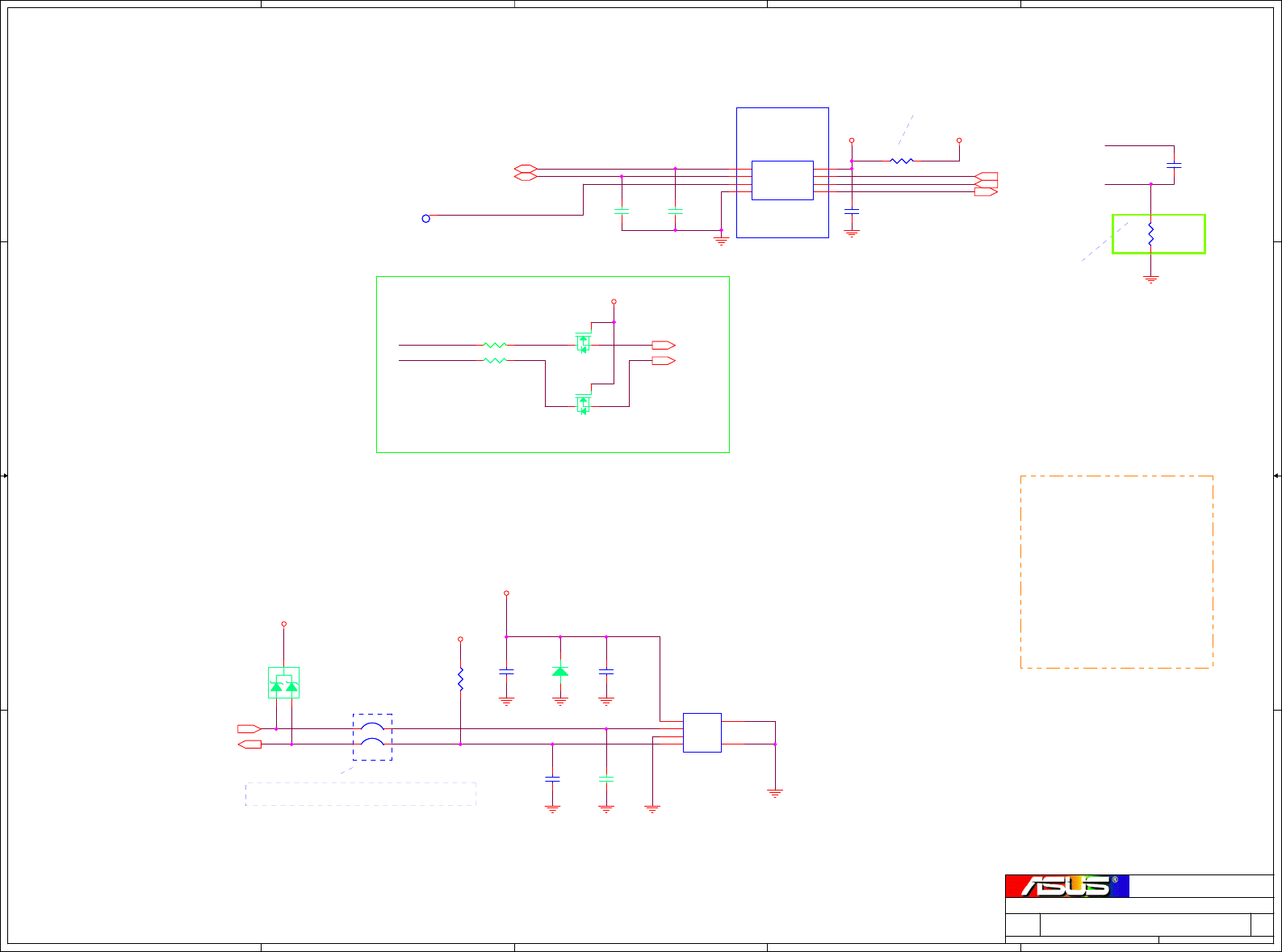The image size is (1282, 952).
Task: Select small blue connector rectangle at bottom
Action: [x=702, y=732]
